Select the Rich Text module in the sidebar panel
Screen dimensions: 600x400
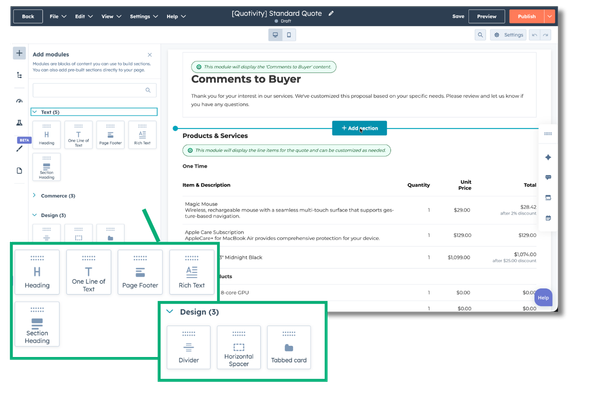(x=143, y=136)
